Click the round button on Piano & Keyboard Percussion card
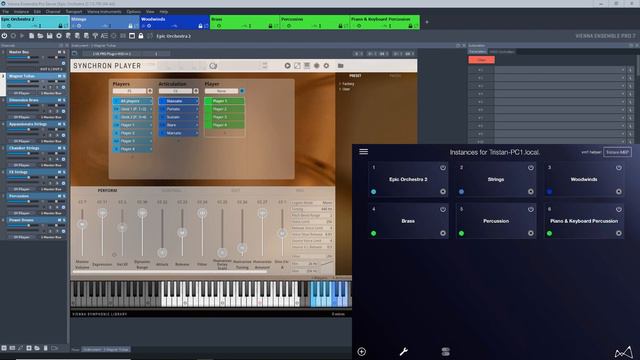 [x=619, y=233]
